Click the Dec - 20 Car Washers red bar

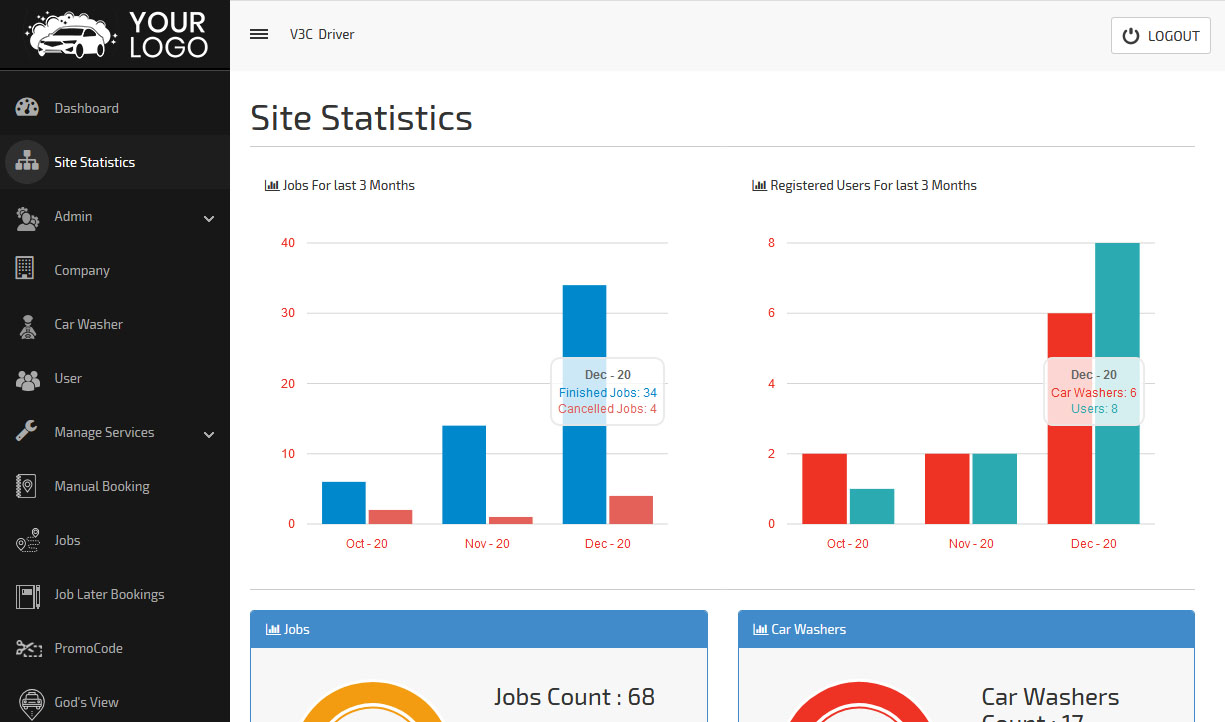(1070, 419)
